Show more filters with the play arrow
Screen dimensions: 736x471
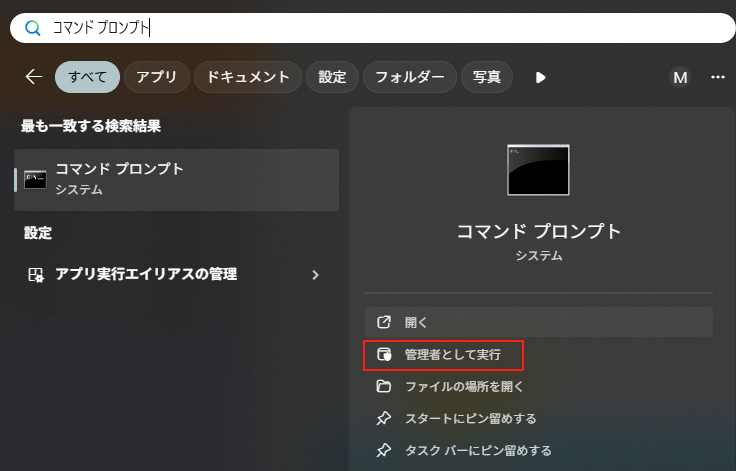click(x=540, y=77)
